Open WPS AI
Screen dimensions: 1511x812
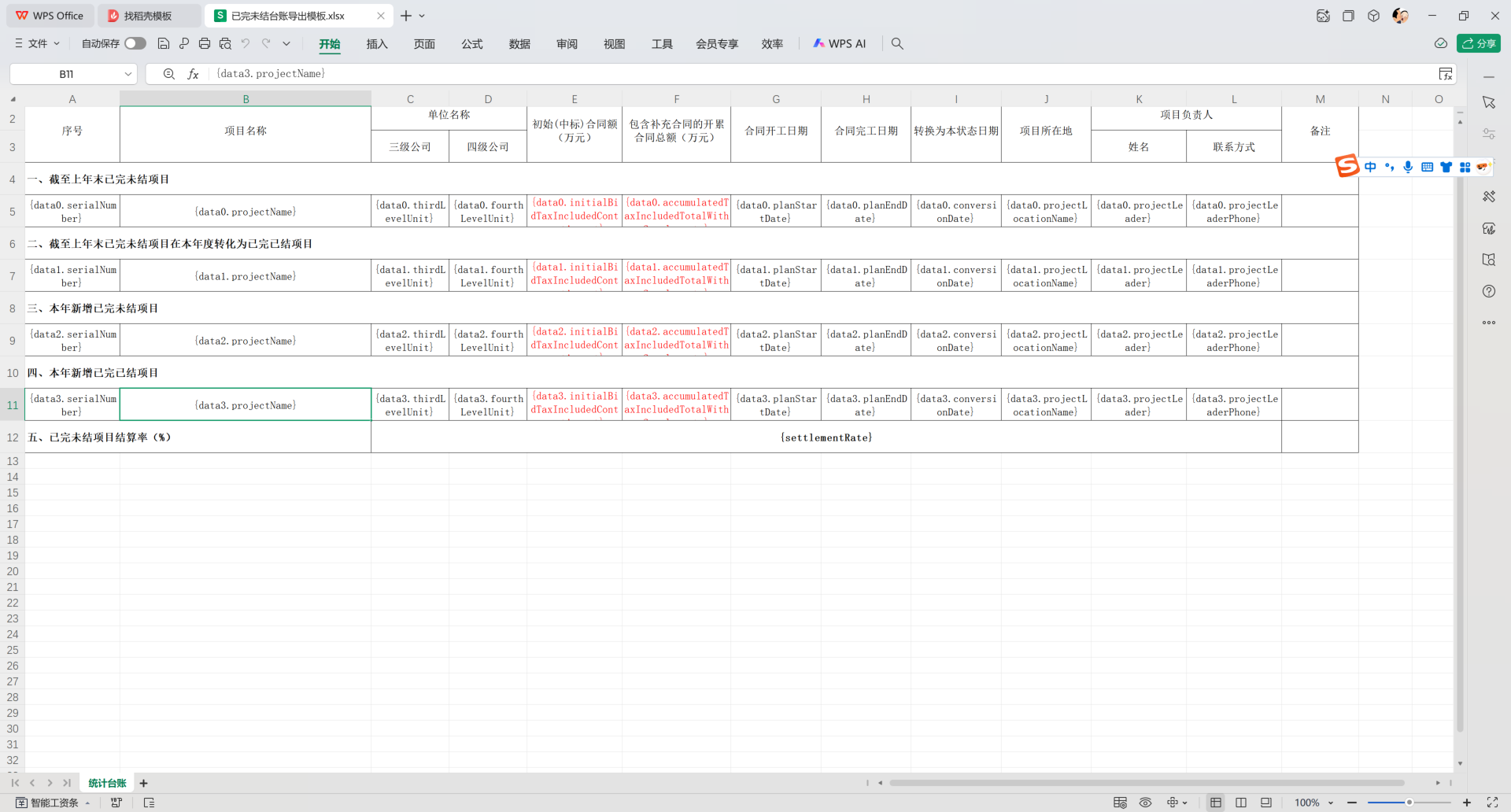point(840,44)
